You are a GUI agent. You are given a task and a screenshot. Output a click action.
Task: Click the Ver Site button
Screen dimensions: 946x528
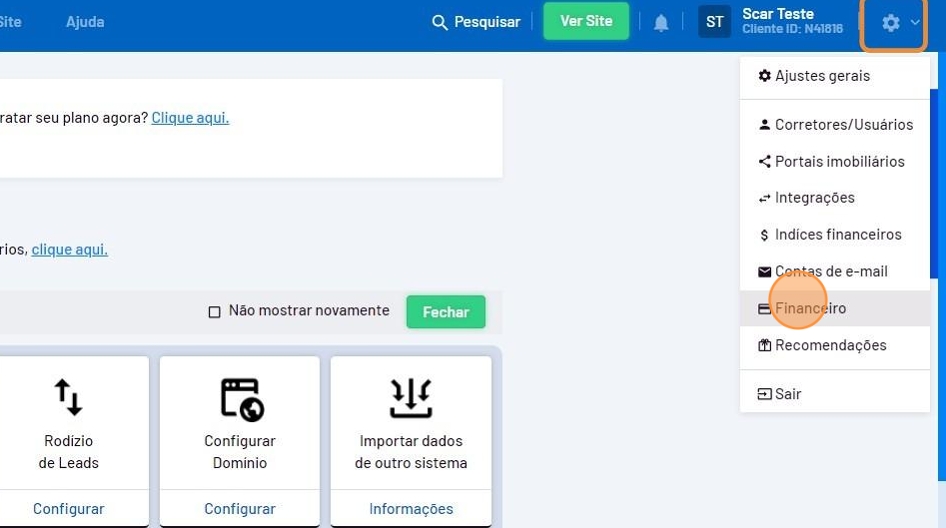pyautogui.click(x=586, y=21)
